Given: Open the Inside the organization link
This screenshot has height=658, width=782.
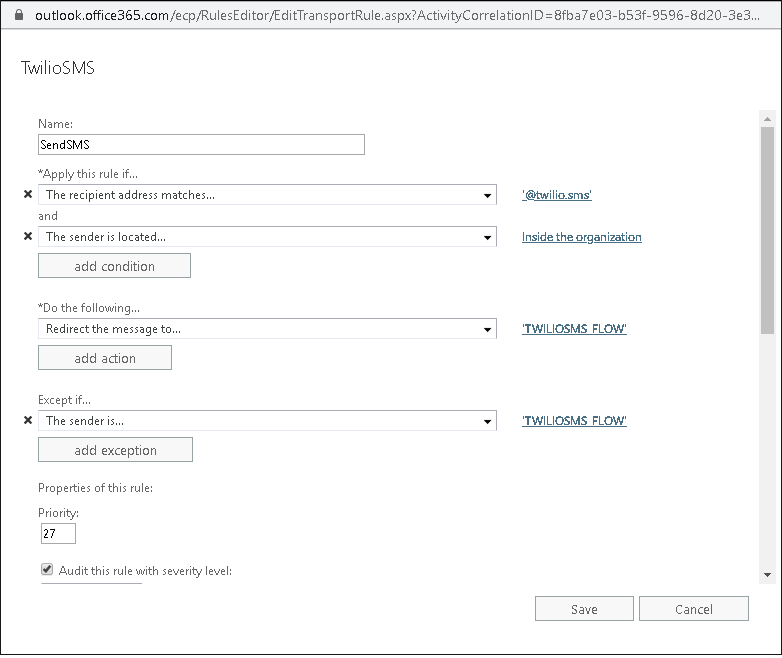Looking at the screenshot, I should click(x=582, y=237).
